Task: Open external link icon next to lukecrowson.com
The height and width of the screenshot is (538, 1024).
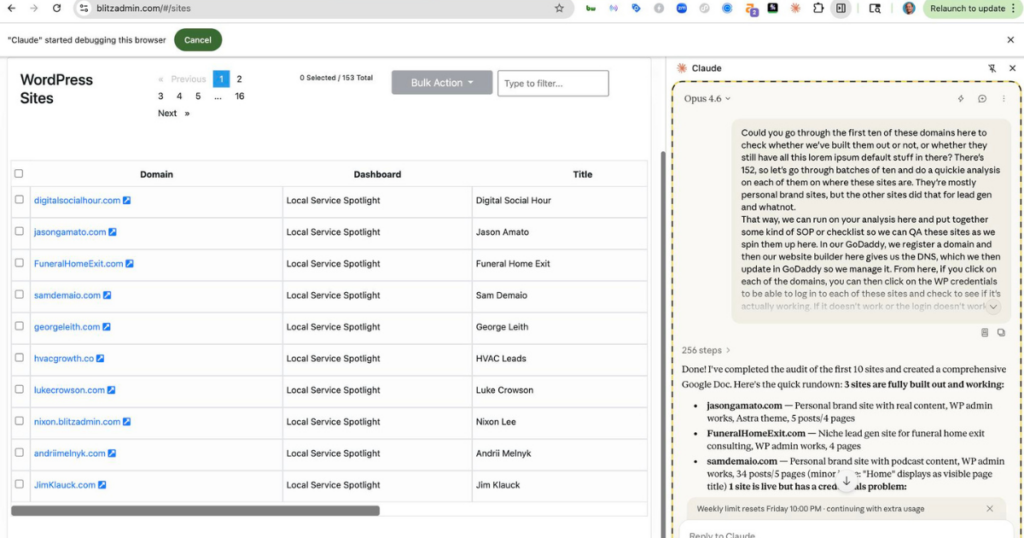Action: coord(111,390)
